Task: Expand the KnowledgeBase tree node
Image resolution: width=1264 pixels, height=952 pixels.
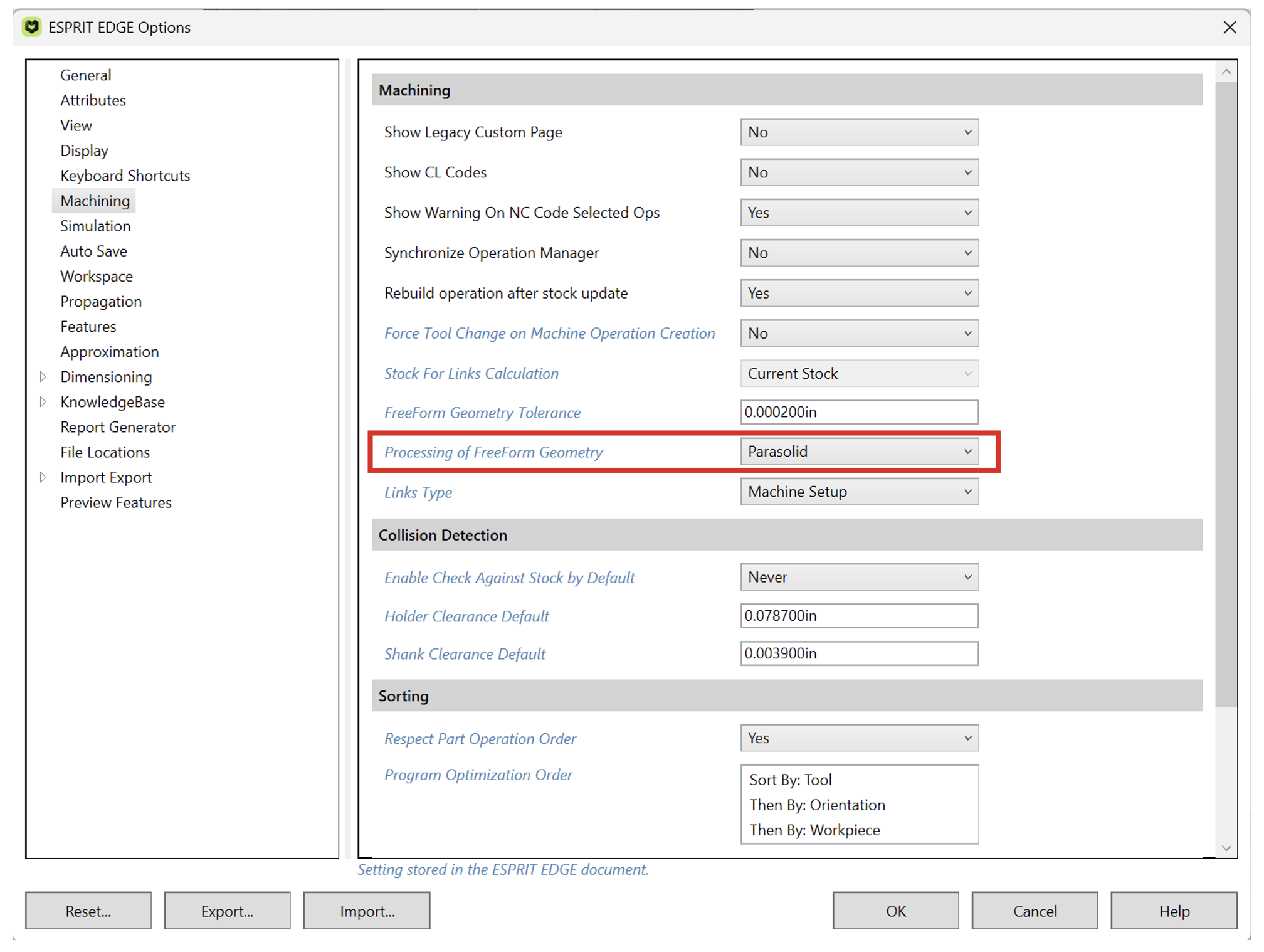Action: tap(43, 401)
